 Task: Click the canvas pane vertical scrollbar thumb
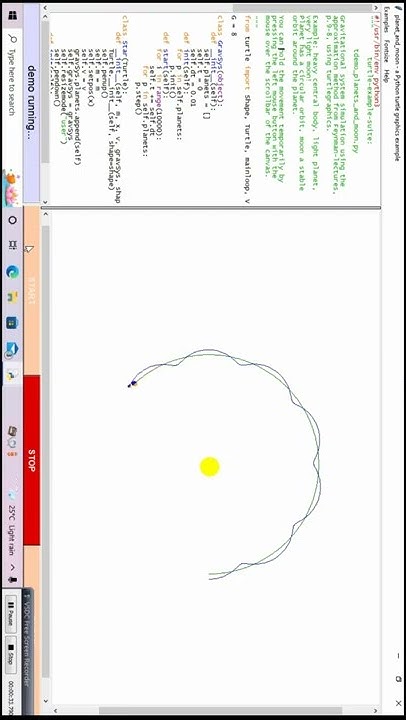pos(220,710)
